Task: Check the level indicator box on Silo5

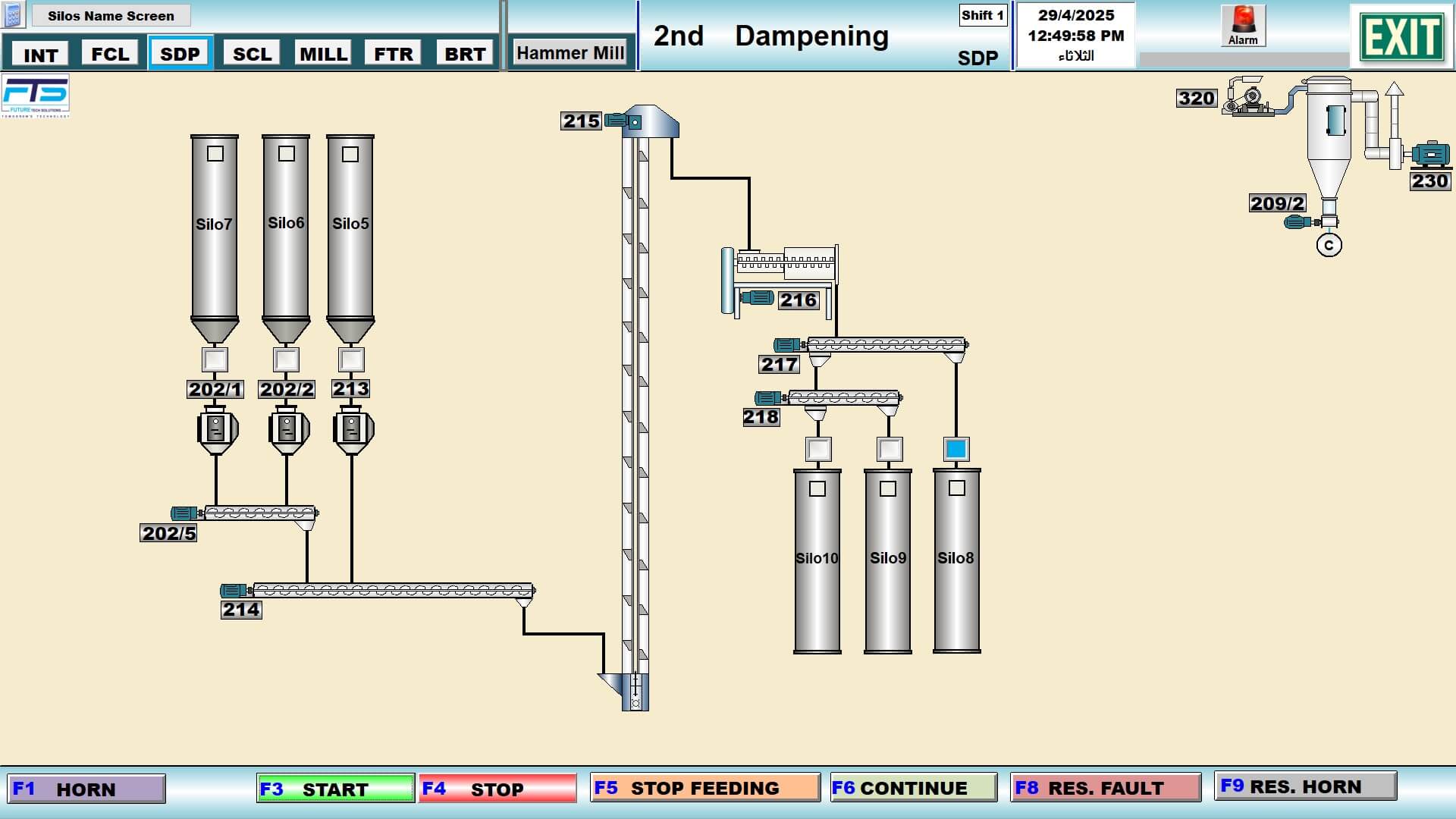Action: [350, 155]
